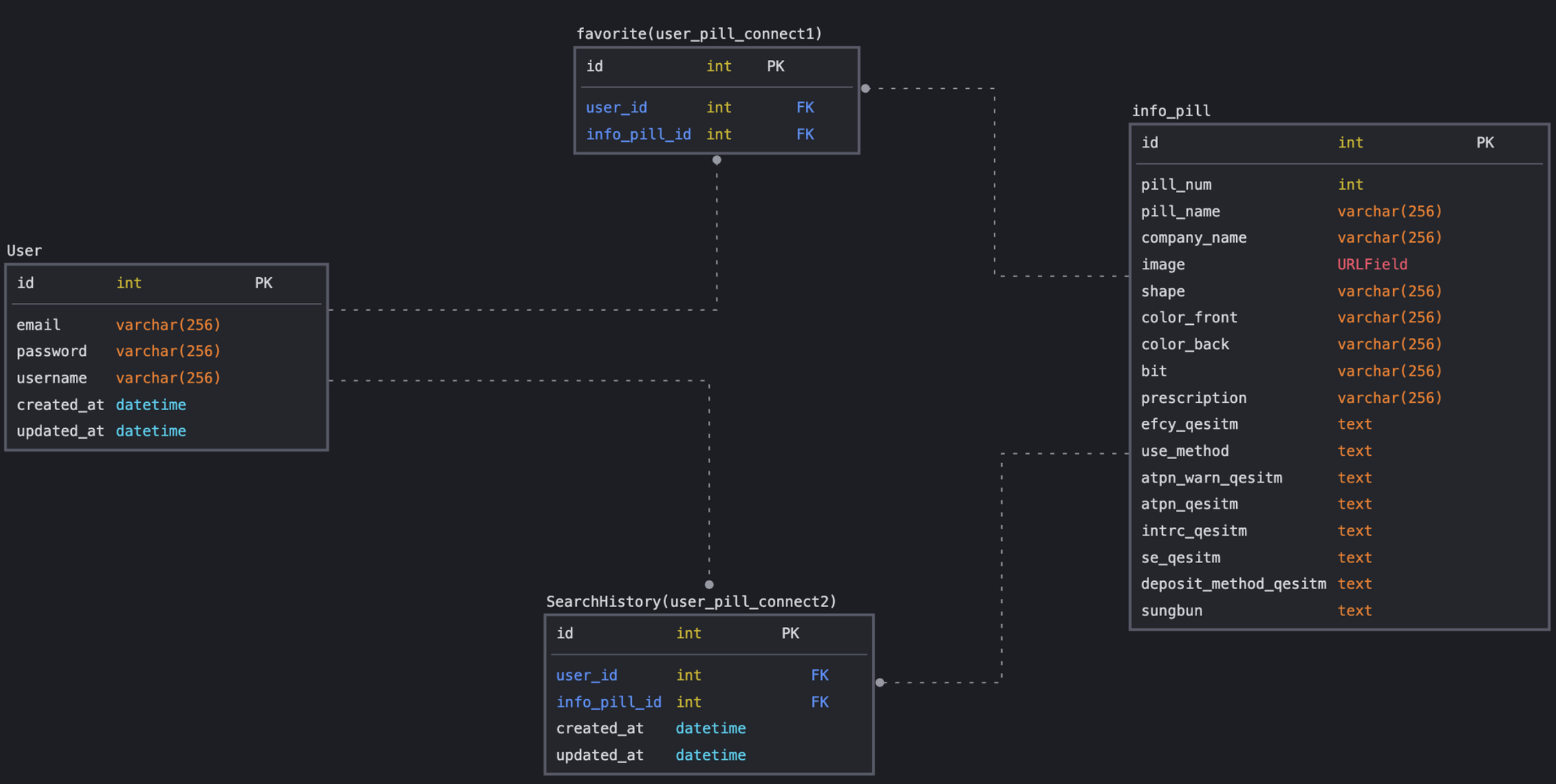Image resolution: width=1556 pixels, height=784 pixels.
Task: Select the favorite(user_pill_connect1) table title
Action: [699, 34]
